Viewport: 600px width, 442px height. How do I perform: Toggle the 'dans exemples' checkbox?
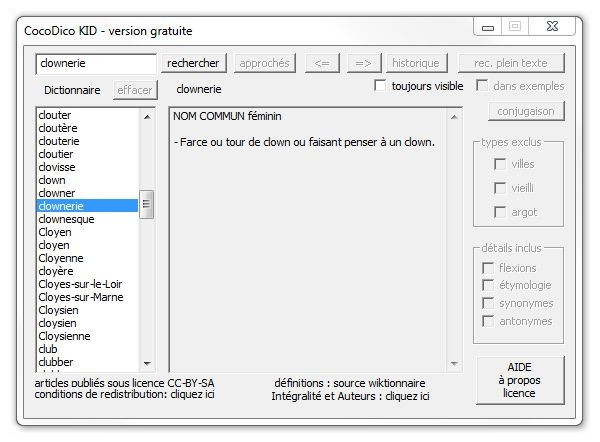(482, 86)
